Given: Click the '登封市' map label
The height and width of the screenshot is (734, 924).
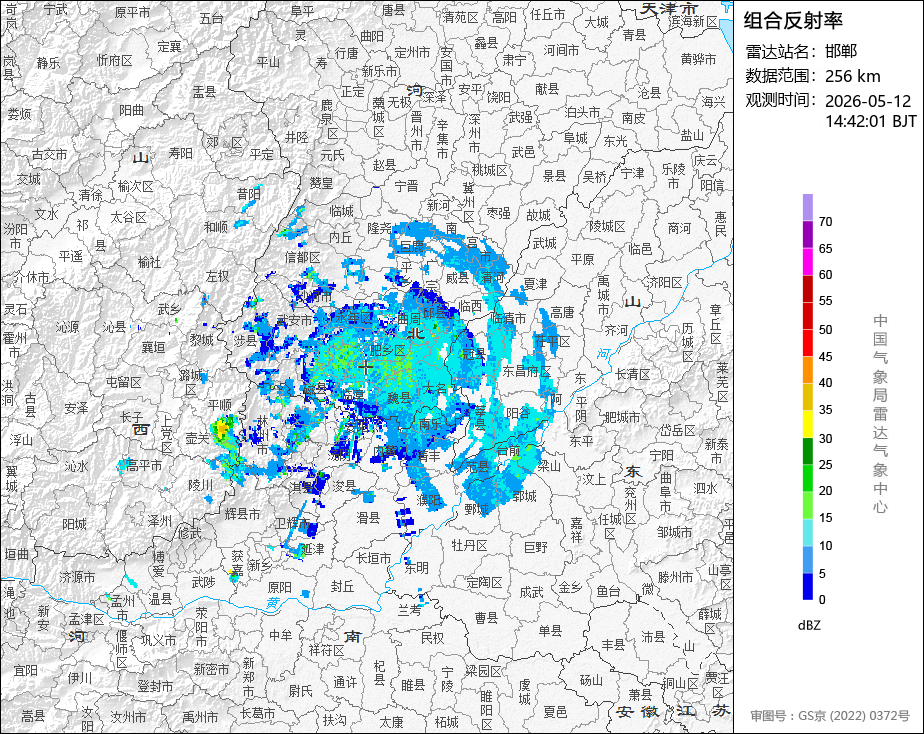Looking at the screenshot, I should point(155,686).
